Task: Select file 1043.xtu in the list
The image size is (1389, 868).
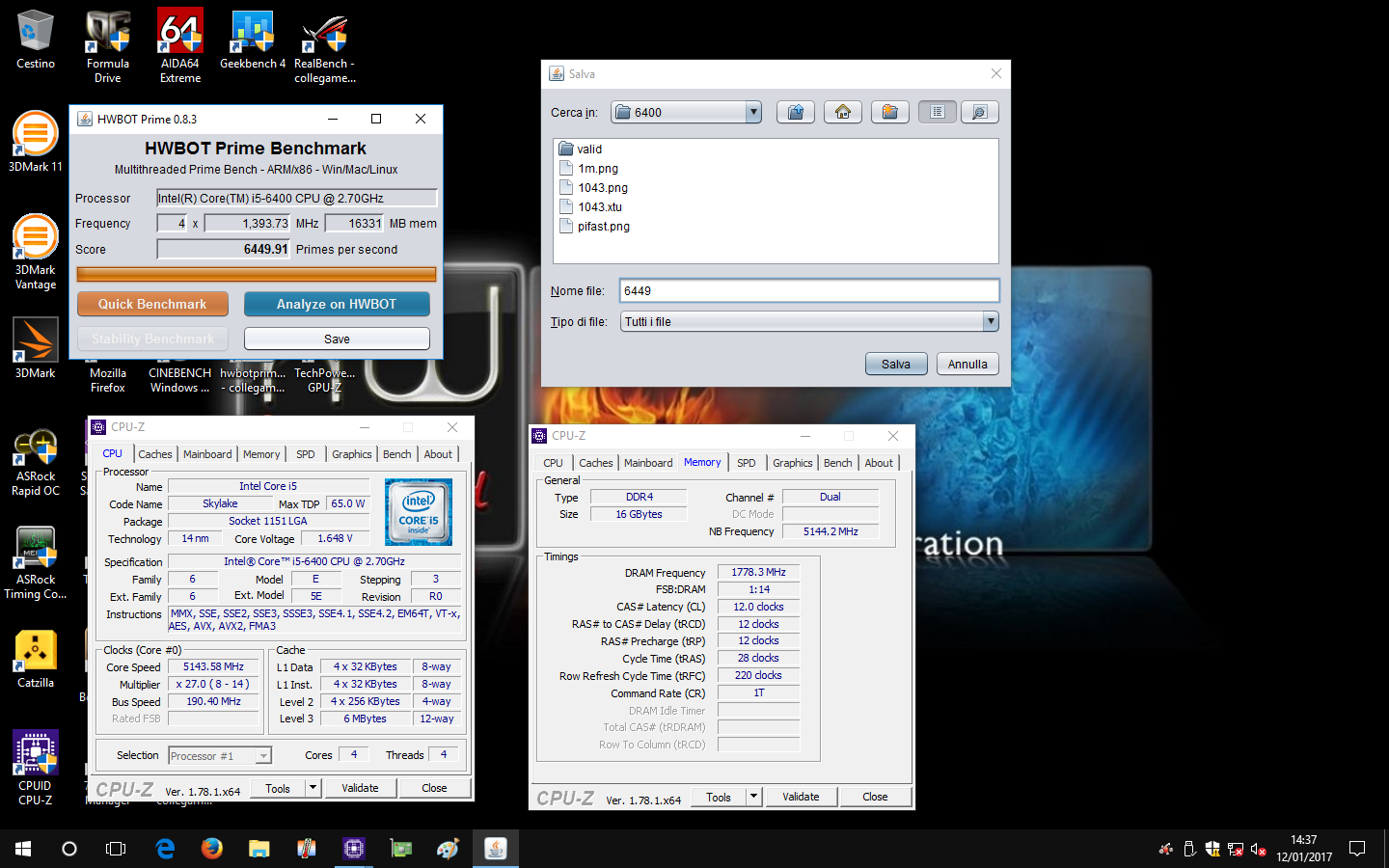Action: pos(590,206)
